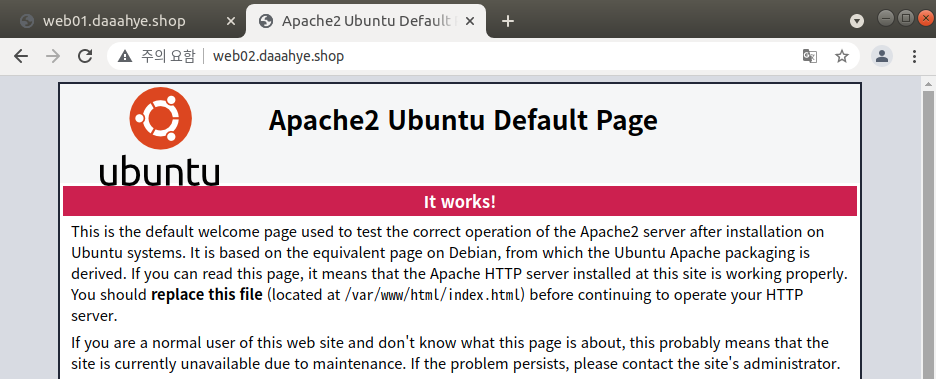936x379 pixels.
Task: Select the Apache2 Ubuntu Default tab
Action: point(367,21)
